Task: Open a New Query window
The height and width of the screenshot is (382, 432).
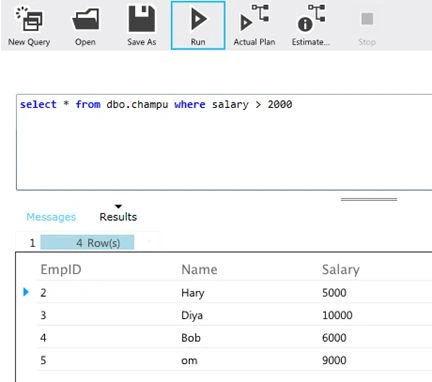Action: [29, 26]
